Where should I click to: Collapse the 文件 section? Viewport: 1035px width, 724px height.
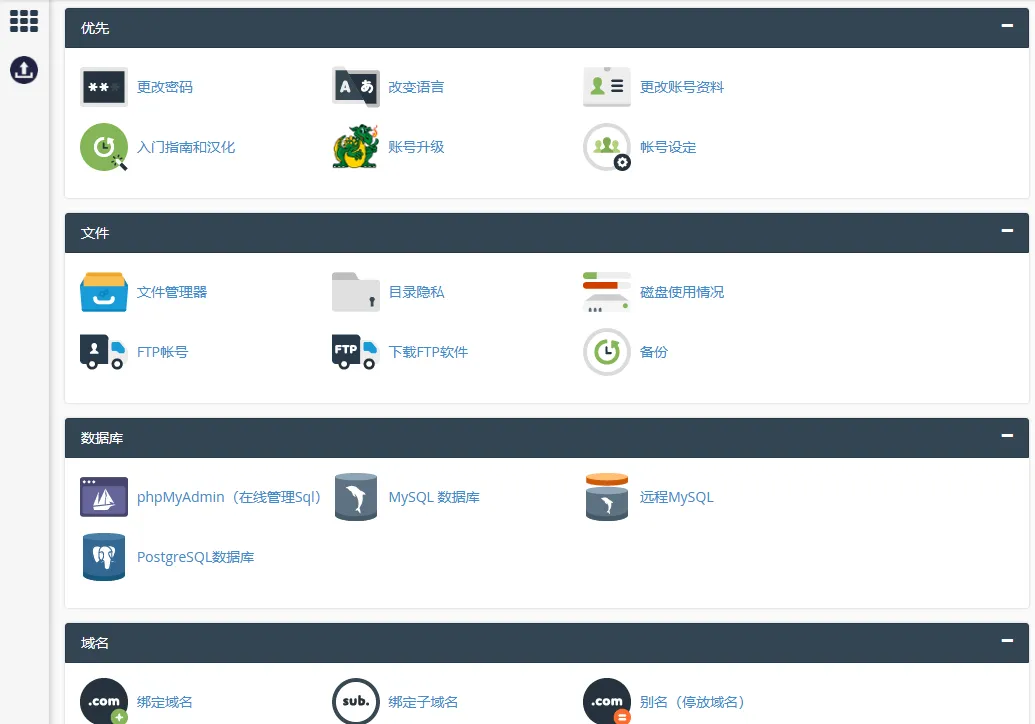[x=1007, y=230]
